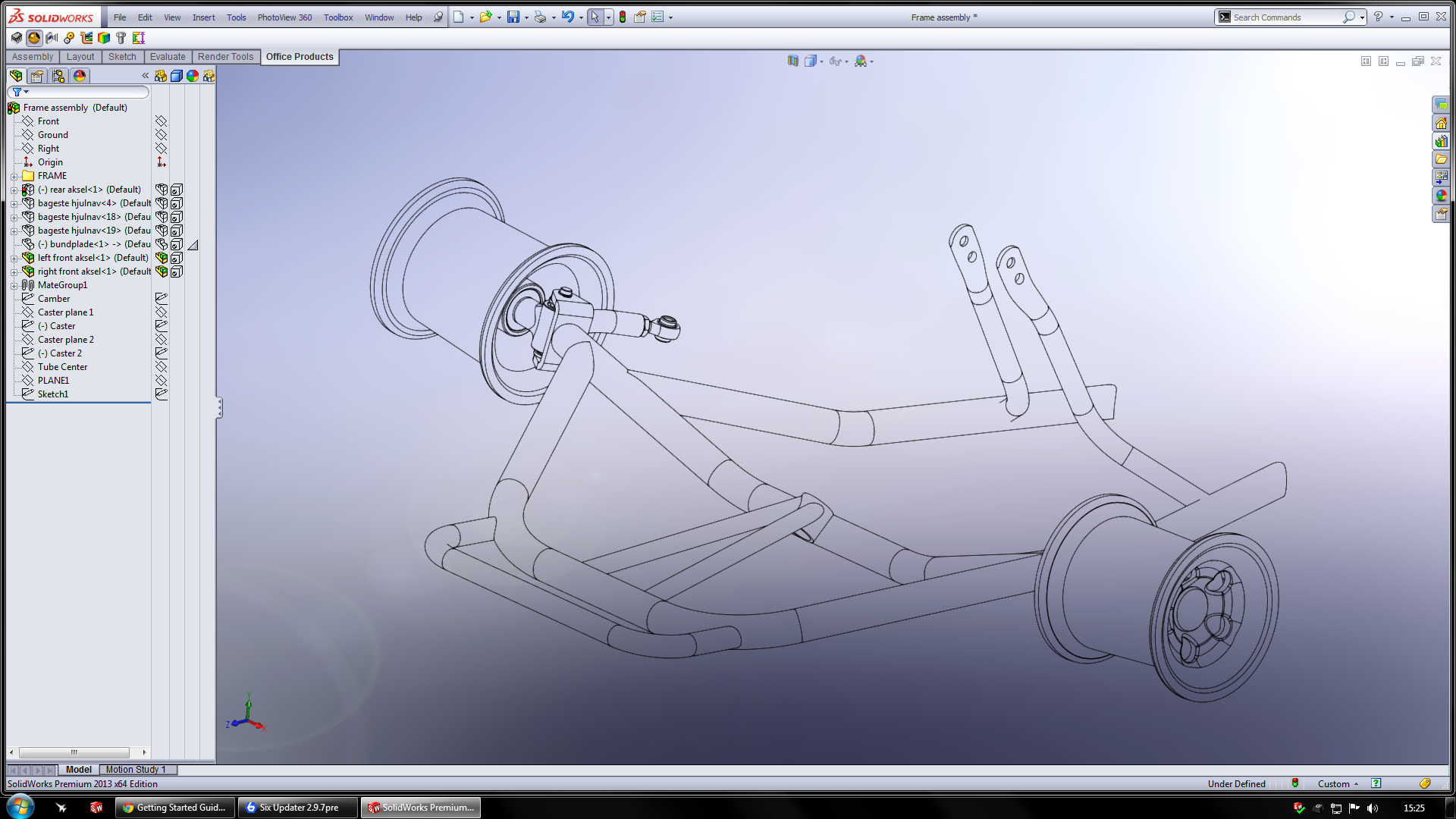Click the Print toolbar icon
Viewport: 1456px width, 819px height.
click(x=540, y=17)
